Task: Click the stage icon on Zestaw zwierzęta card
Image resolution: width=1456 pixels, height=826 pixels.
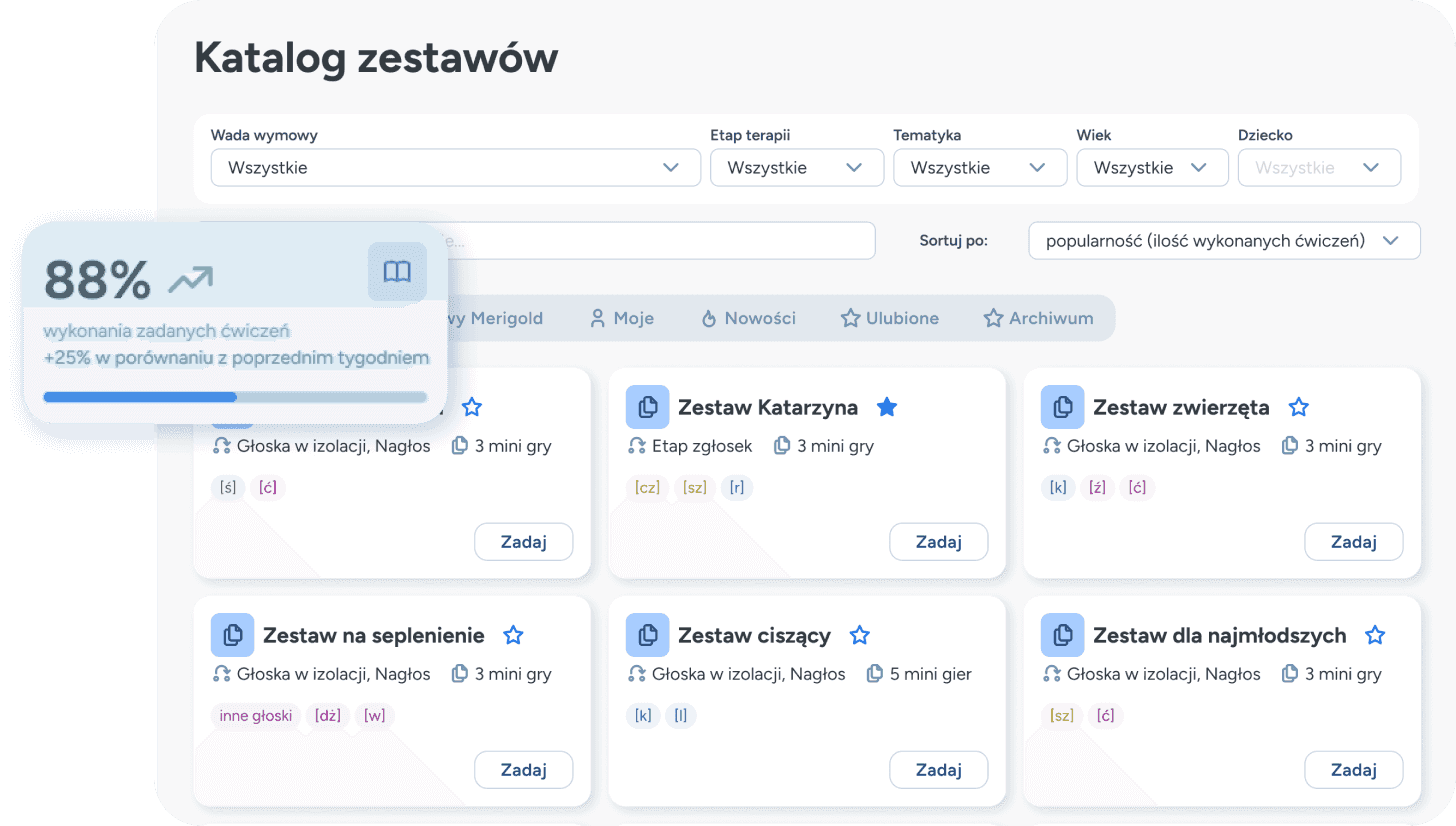Action: tap(1051, 446)
